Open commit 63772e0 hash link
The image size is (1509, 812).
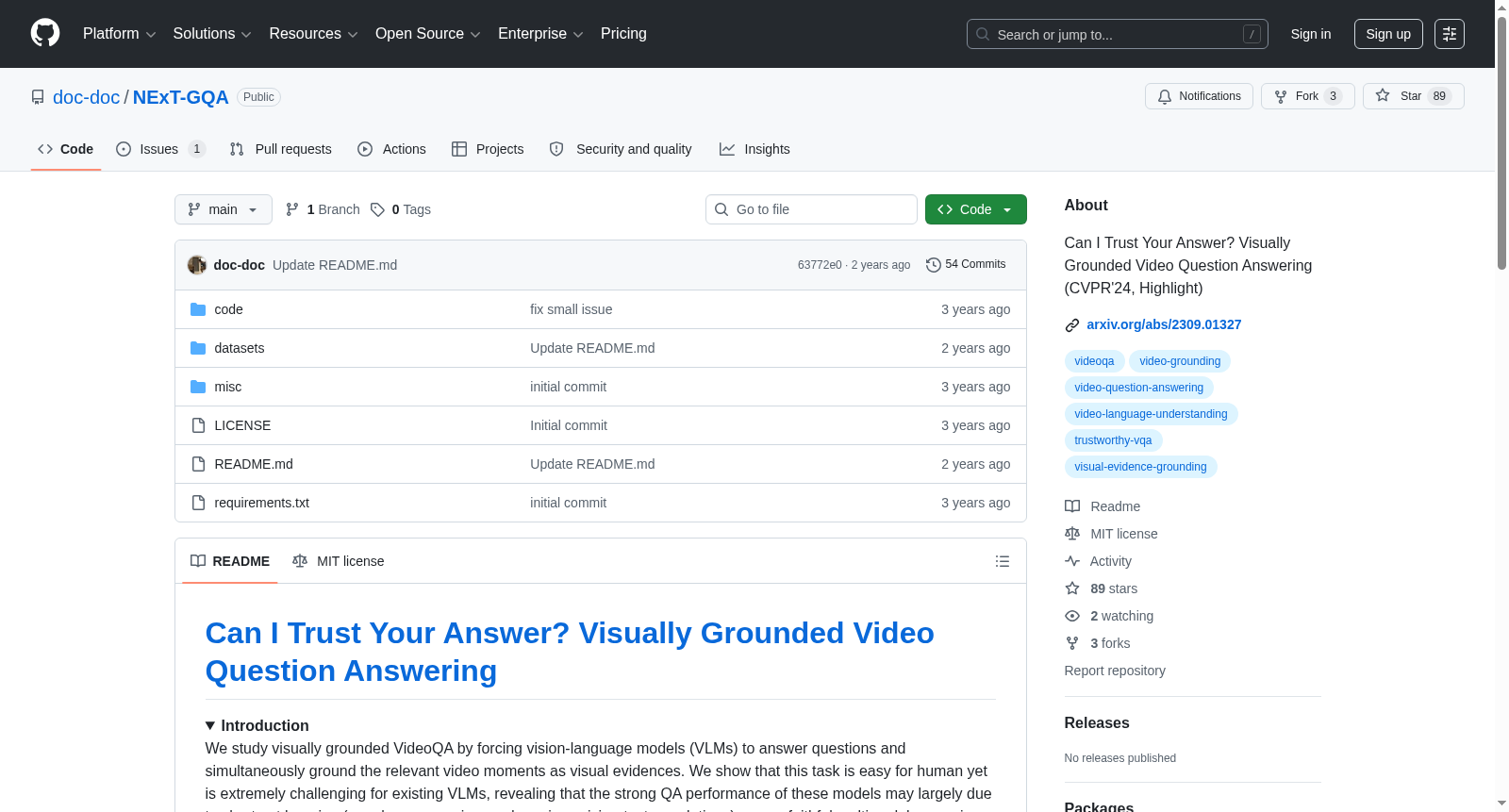pos(820,265)
